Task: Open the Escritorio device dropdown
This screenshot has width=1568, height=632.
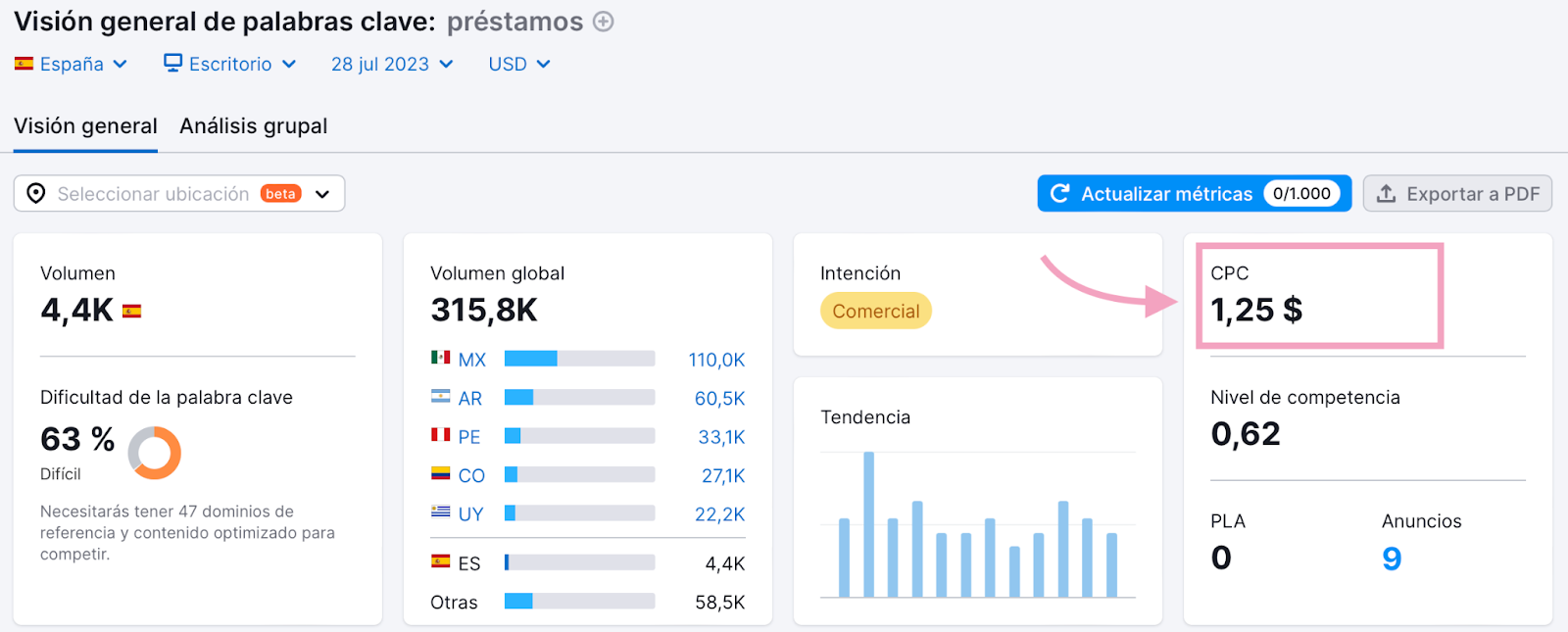Action: click(230, 64)
